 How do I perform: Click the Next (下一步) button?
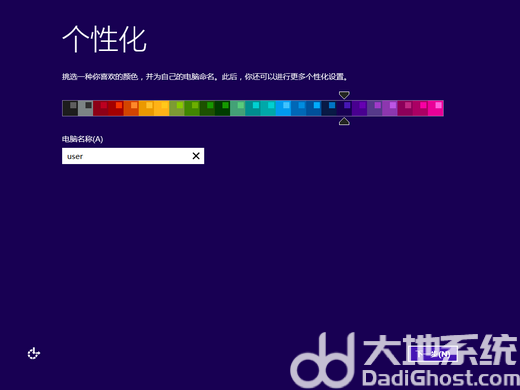(433, 354)
